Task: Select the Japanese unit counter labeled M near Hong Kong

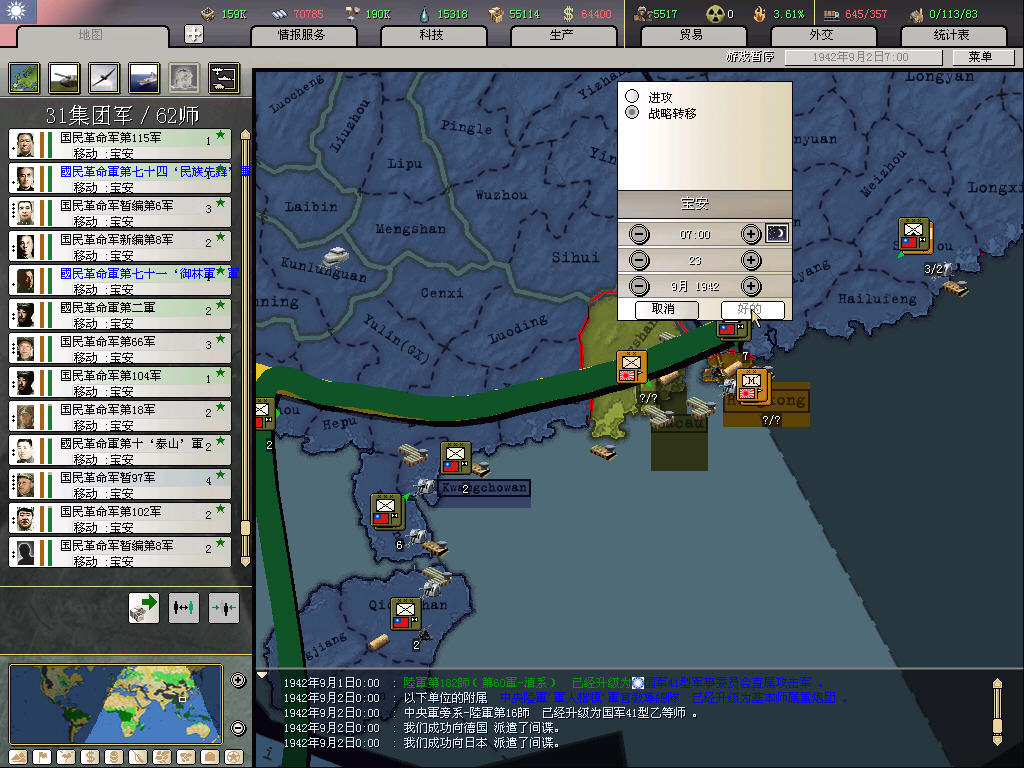Action: (x=751, y=386)
